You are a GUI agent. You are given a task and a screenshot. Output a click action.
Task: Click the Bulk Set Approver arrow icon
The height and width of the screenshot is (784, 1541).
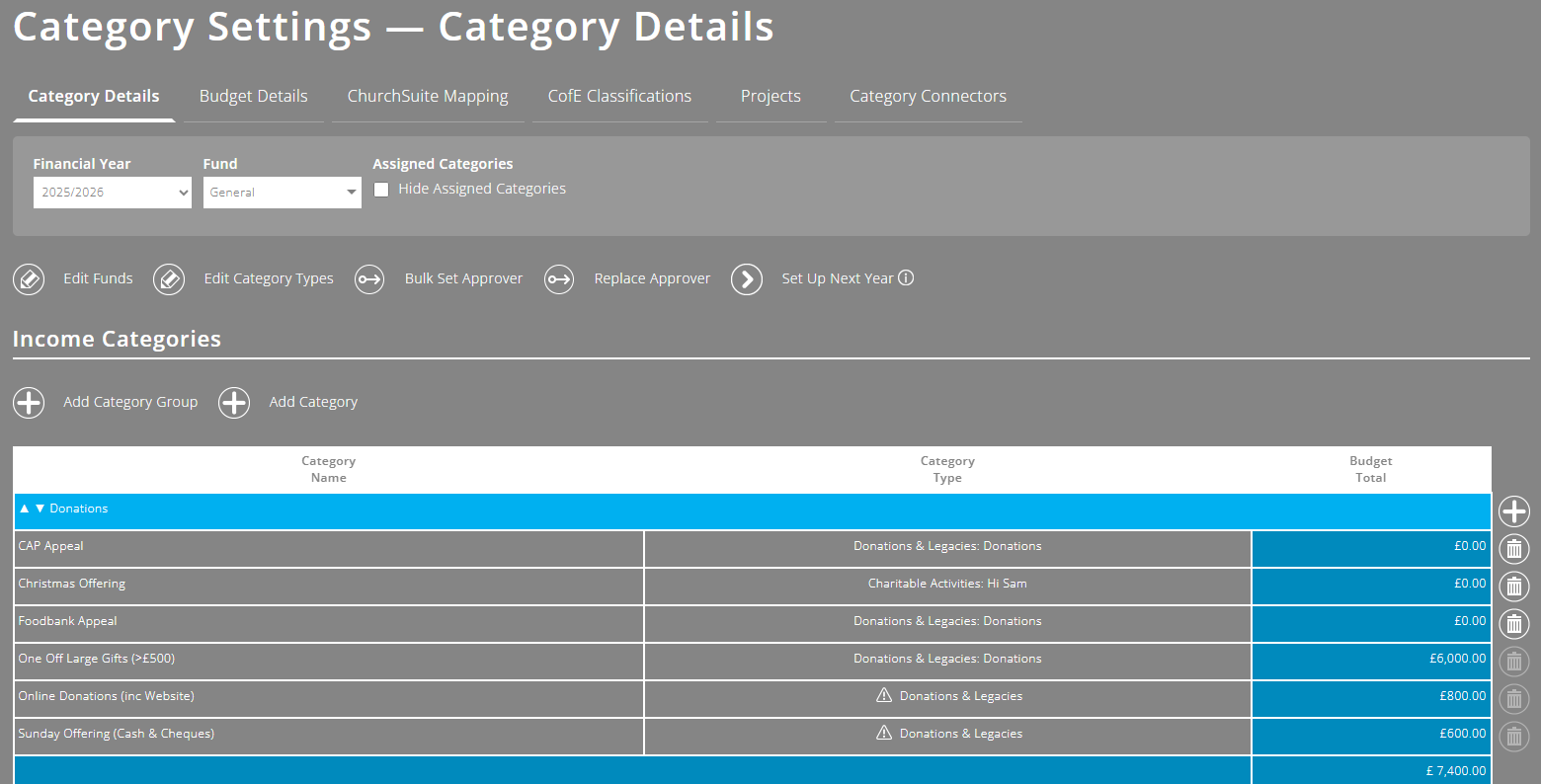coord(369,278)
